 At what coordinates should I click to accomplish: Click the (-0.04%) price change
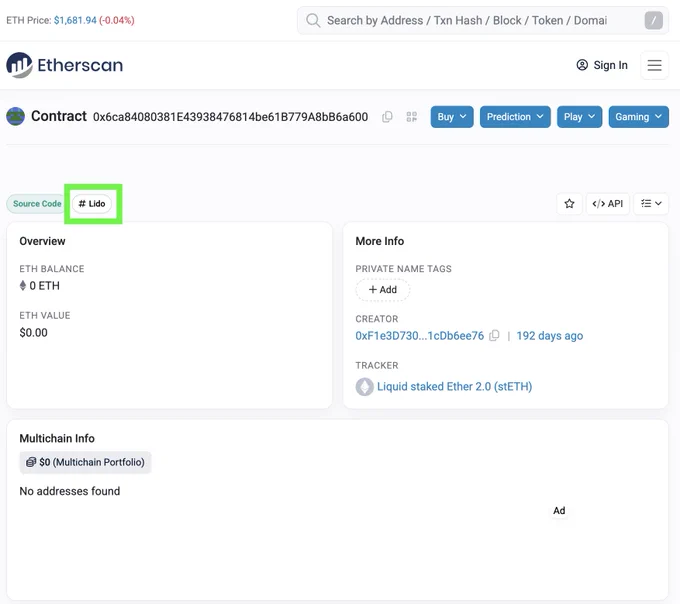(x=117, y=20)
